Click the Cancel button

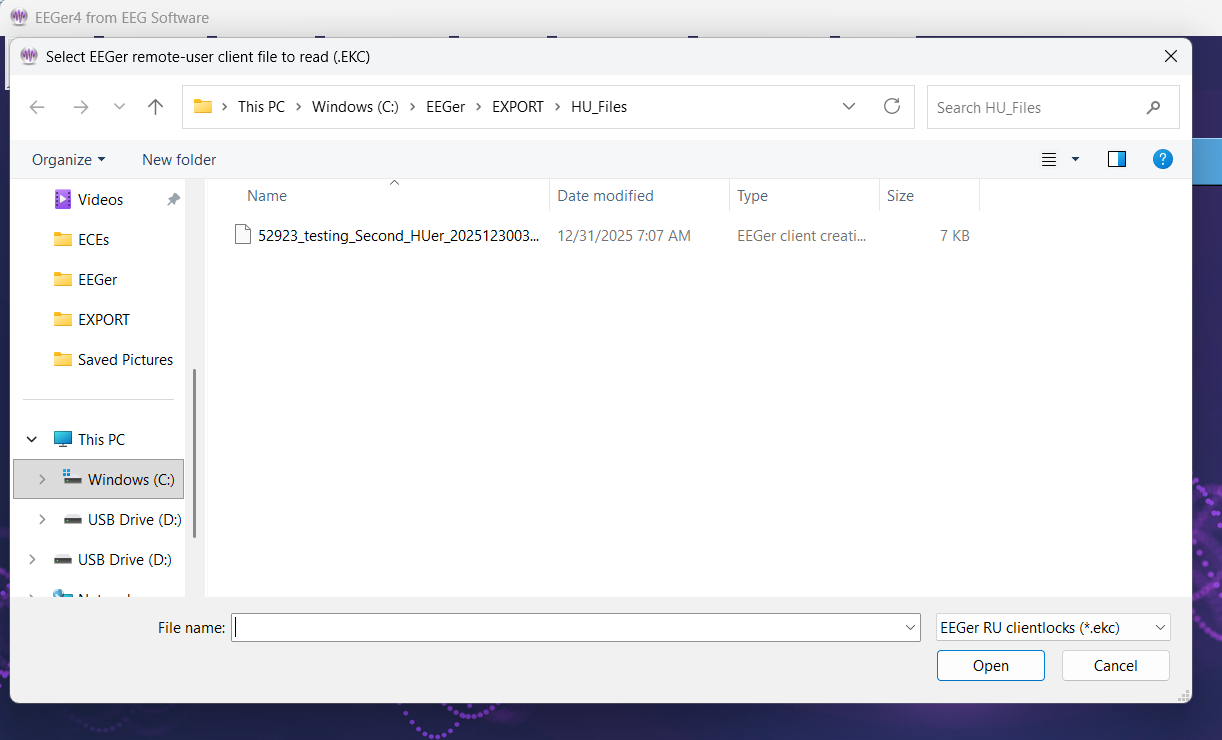(1115, 665)
